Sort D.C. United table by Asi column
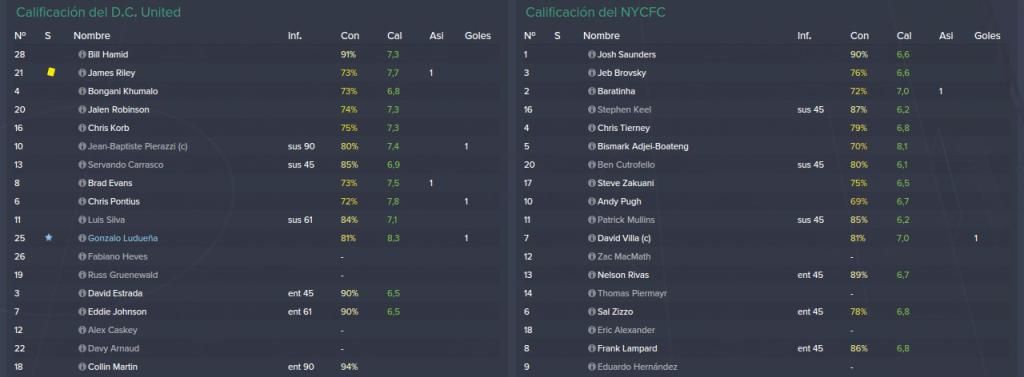1024x377 pixels. point(436,36)
